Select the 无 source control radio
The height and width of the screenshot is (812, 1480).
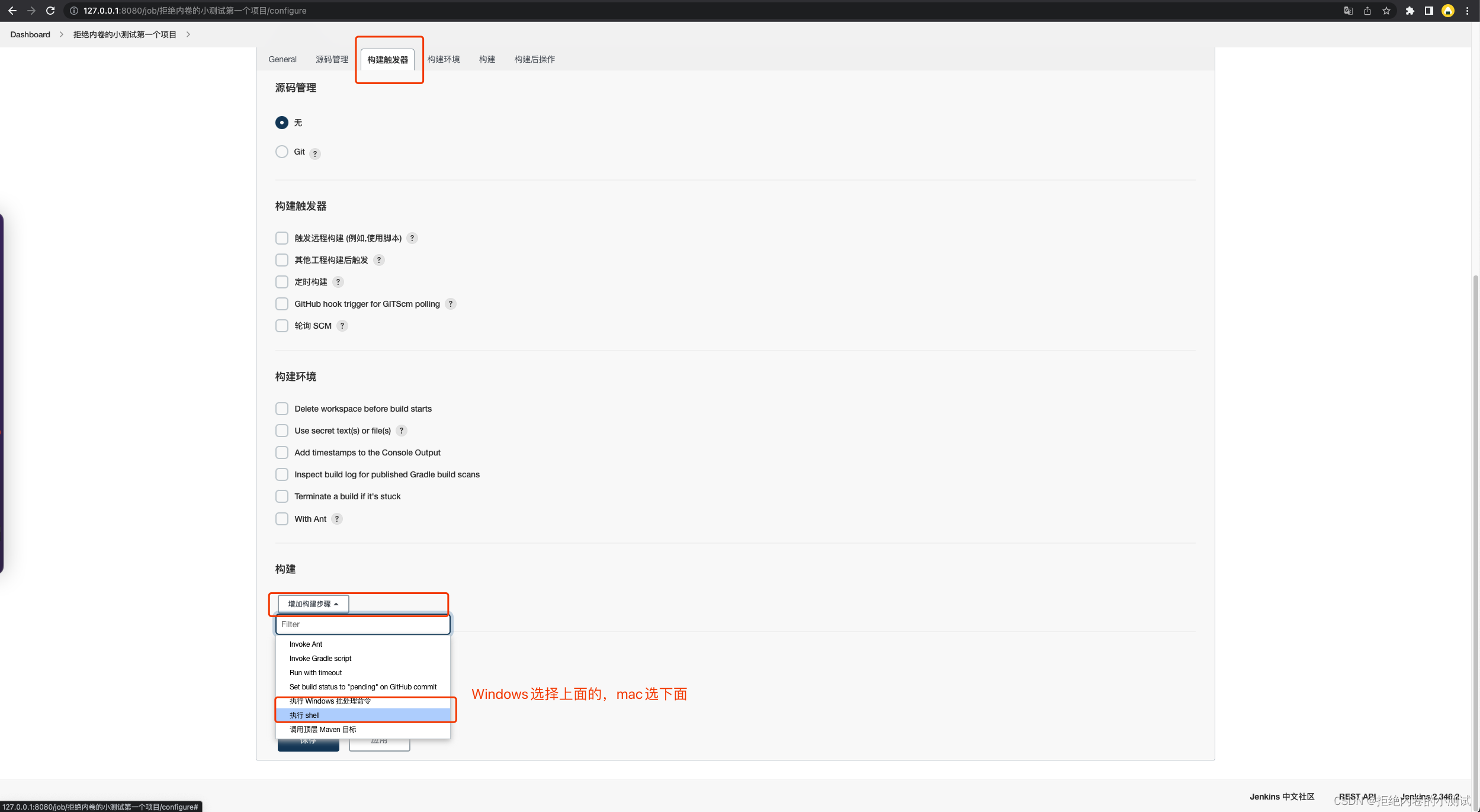point(282,123)
